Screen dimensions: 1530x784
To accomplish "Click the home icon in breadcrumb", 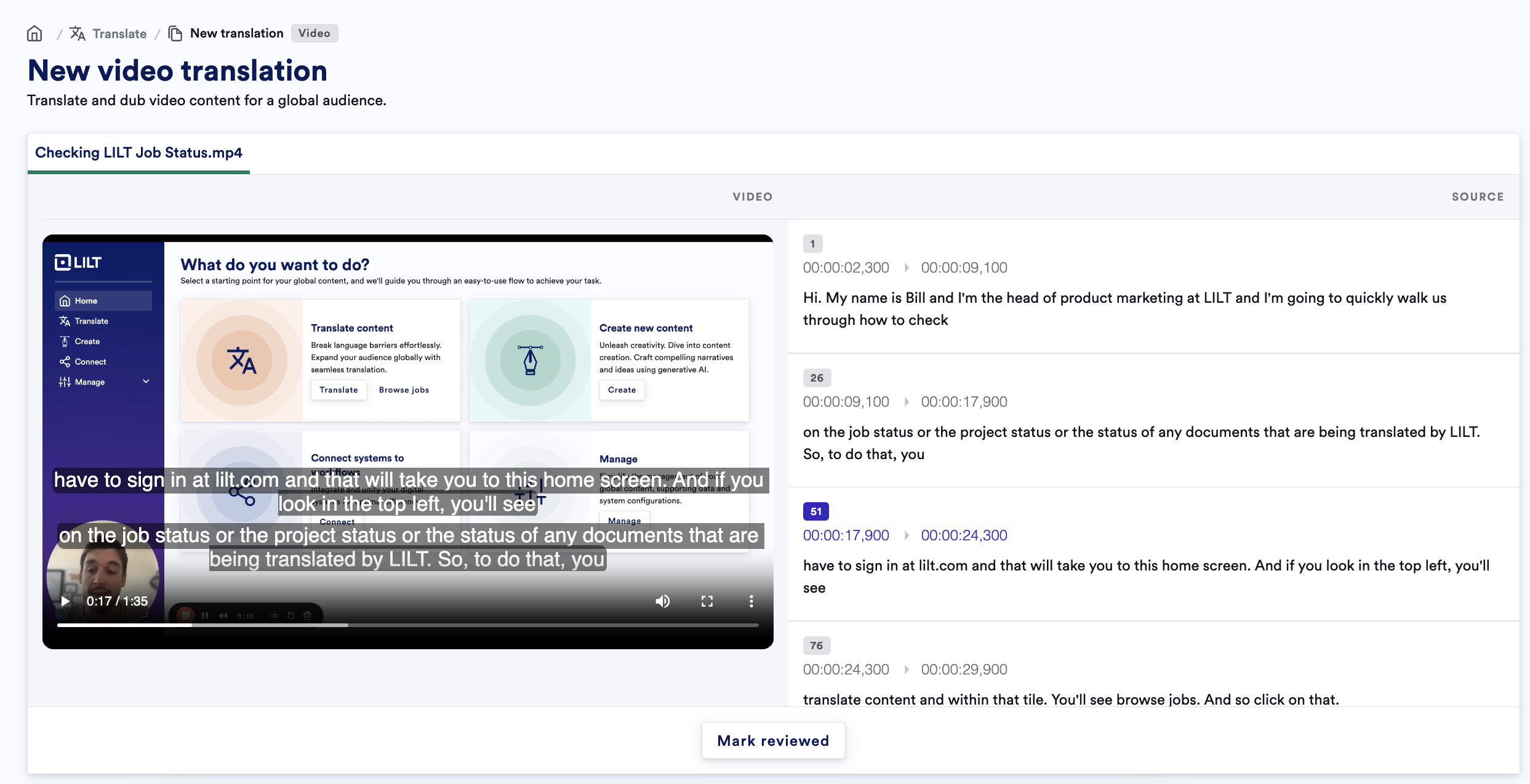I will coord(34,33).
